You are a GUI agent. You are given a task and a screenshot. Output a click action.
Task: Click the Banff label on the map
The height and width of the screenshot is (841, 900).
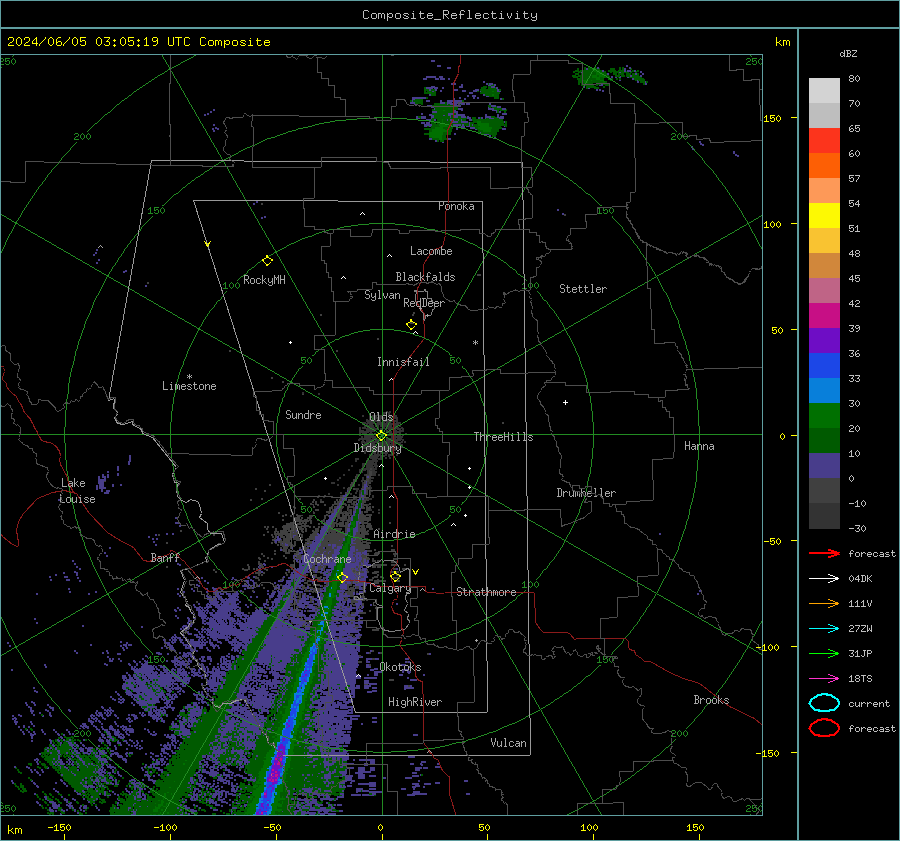pyautogui.click(x=165, y=557)
